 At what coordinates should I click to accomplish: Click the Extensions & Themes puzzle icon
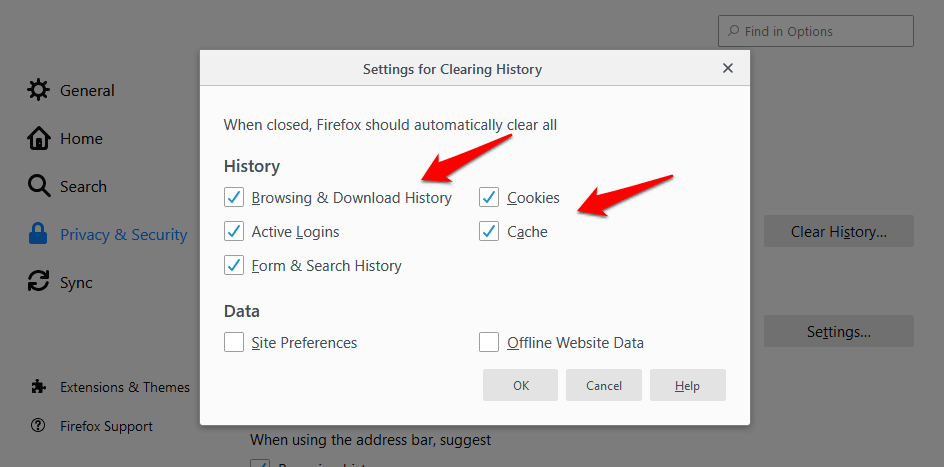coord(39,387)
